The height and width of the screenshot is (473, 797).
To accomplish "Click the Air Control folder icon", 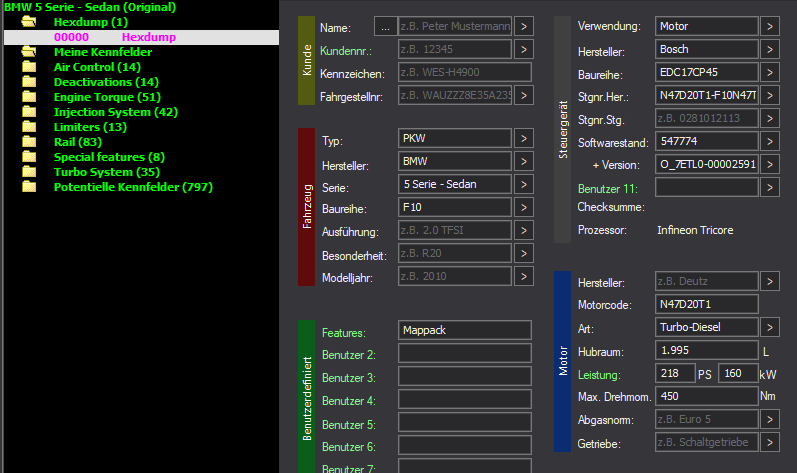I will pyautogui.click(x=29, y=67).
